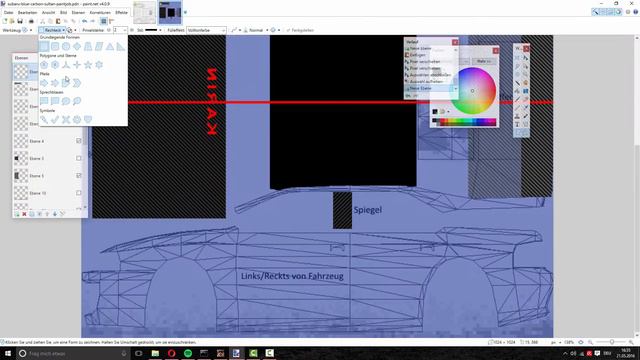
Task: Expand the image list arrow beside thumbnails
Action: point(185,12)
